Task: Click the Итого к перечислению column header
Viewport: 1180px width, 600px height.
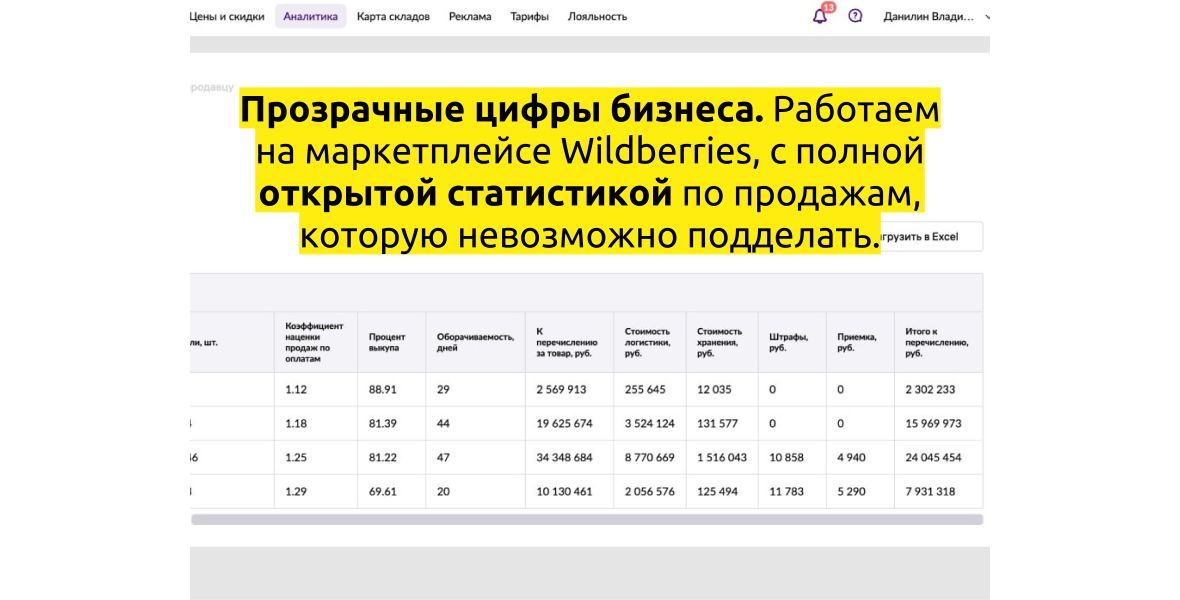Action: point(938,343)
